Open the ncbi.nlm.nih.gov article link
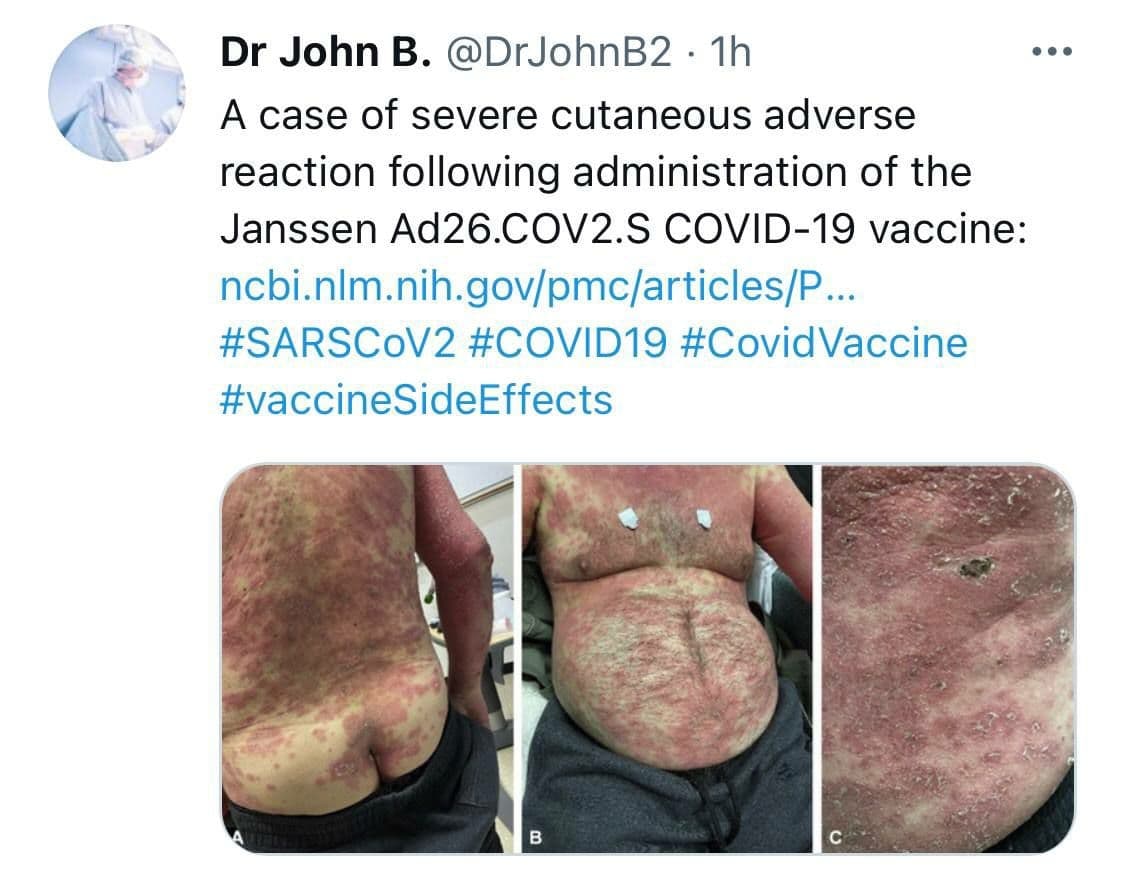Viewport: 1125px width, 884px height. pyautogui.click(x=538, y=286)
